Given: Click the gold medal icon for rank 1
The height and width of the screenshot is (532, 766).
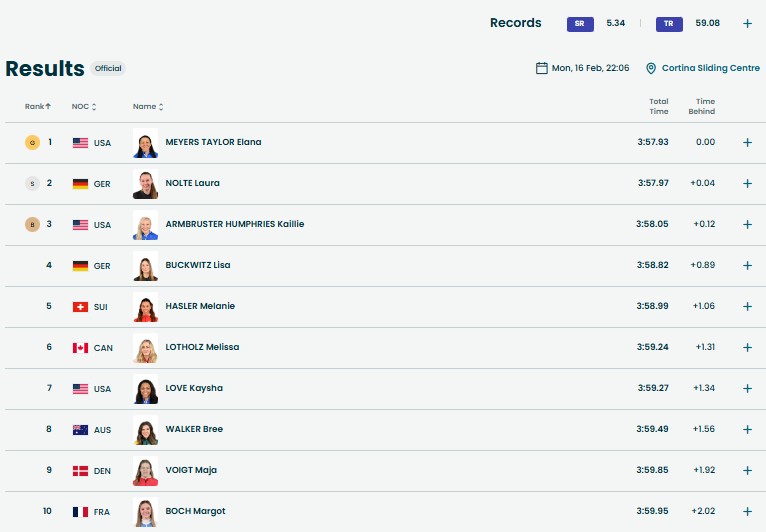Looking at the screenshot, I should click(32, 142).
